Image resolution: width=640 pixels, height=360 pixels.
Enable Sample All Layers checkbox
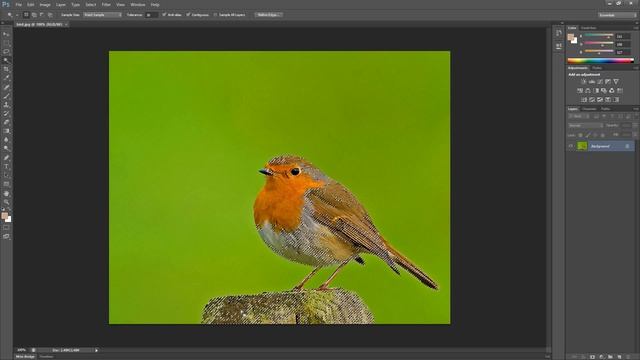pos(216,15)
